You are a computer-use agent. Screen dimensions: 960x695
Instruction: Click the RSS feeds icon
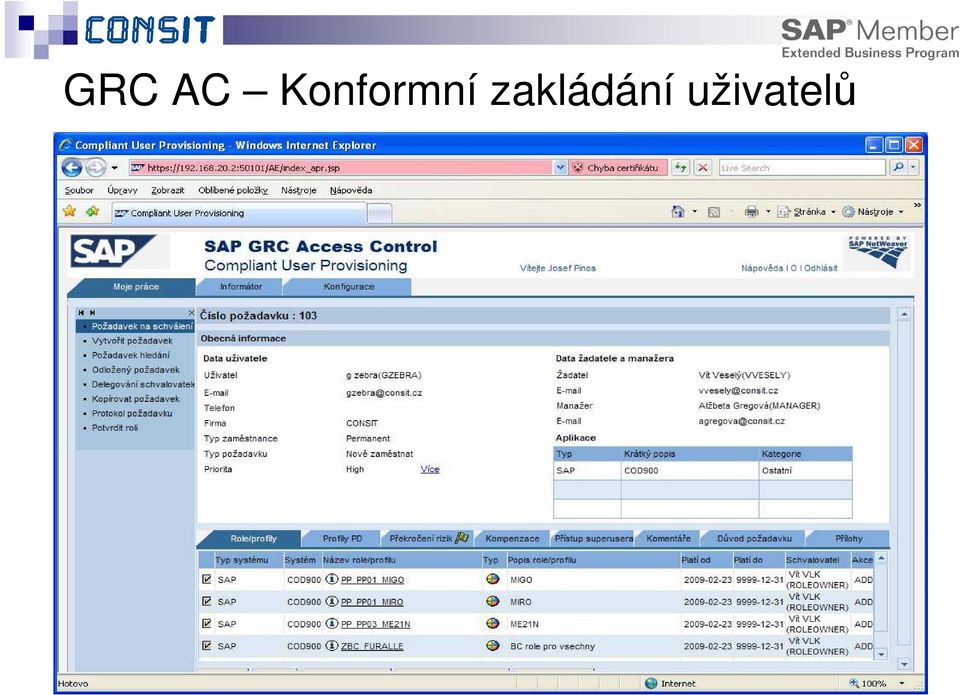[713, 212]
